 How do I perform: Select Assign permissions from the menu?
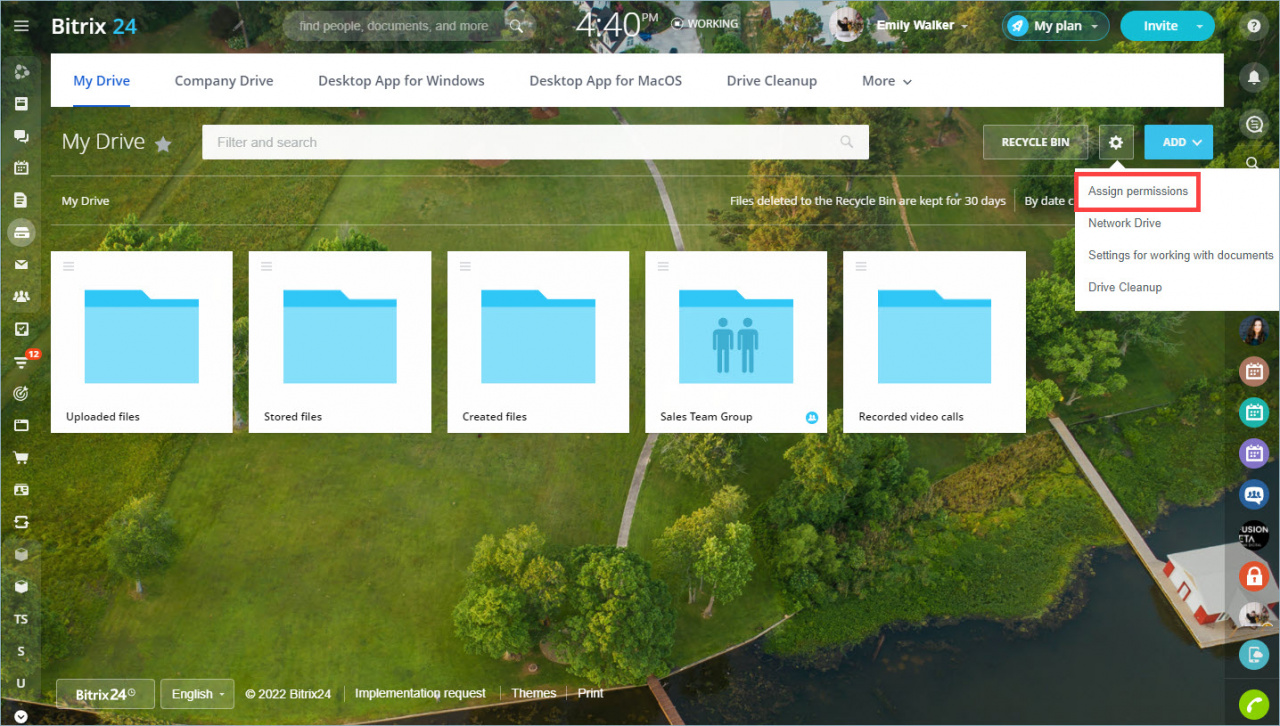point(1138,191)
